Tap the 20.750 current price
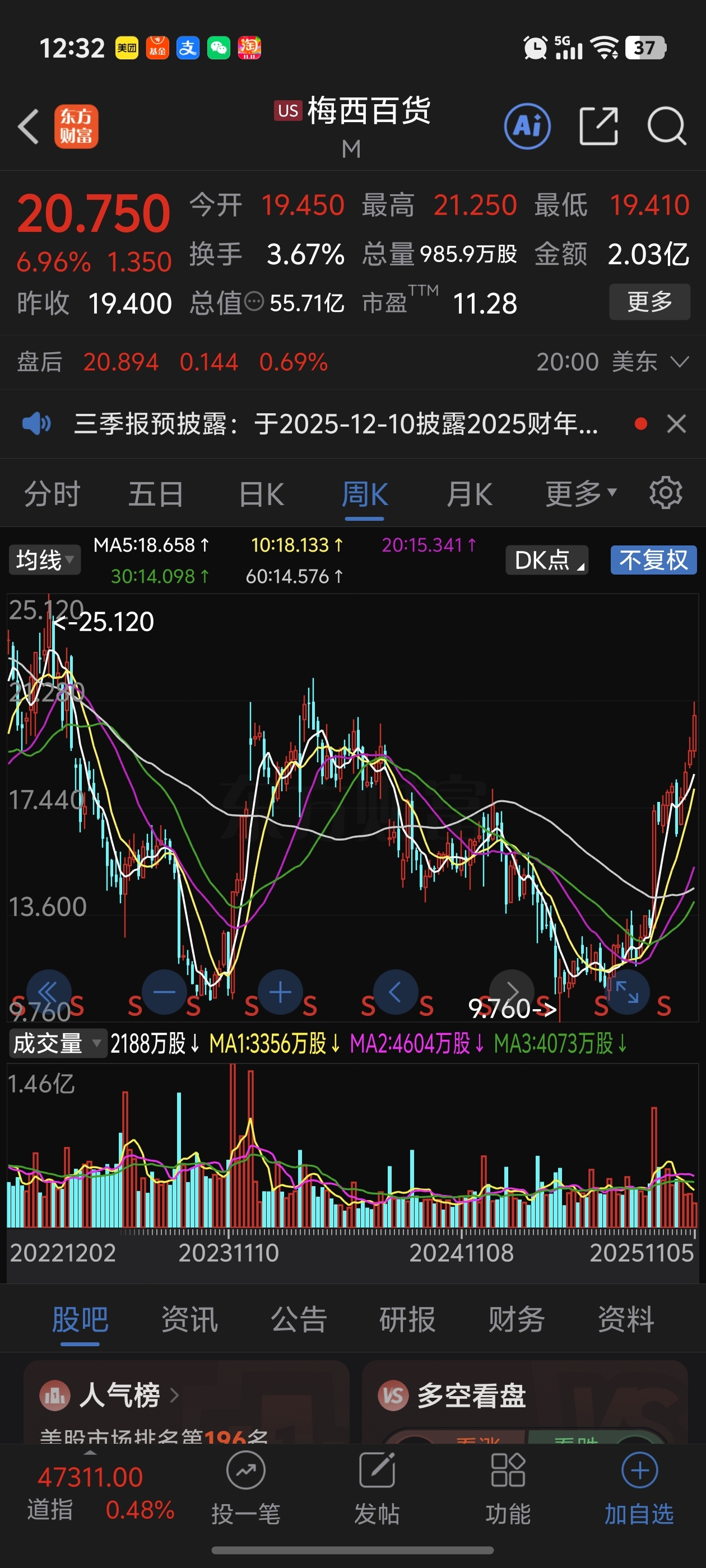 93,214
